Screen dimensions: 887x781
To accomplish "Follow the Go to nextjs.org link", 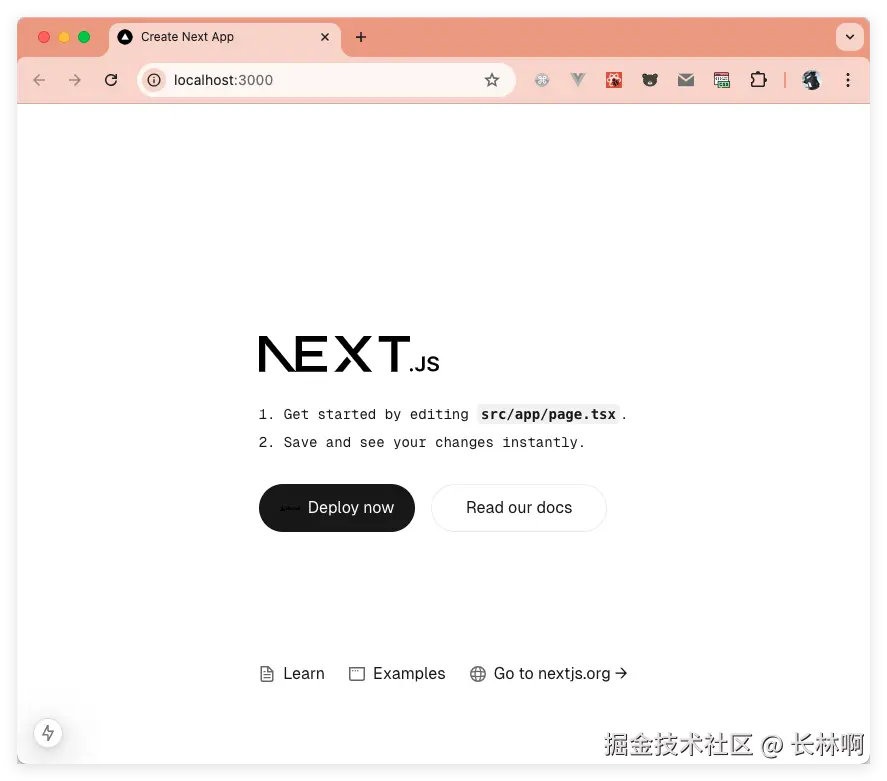I will pyautogui.click(x=548, y=674).
